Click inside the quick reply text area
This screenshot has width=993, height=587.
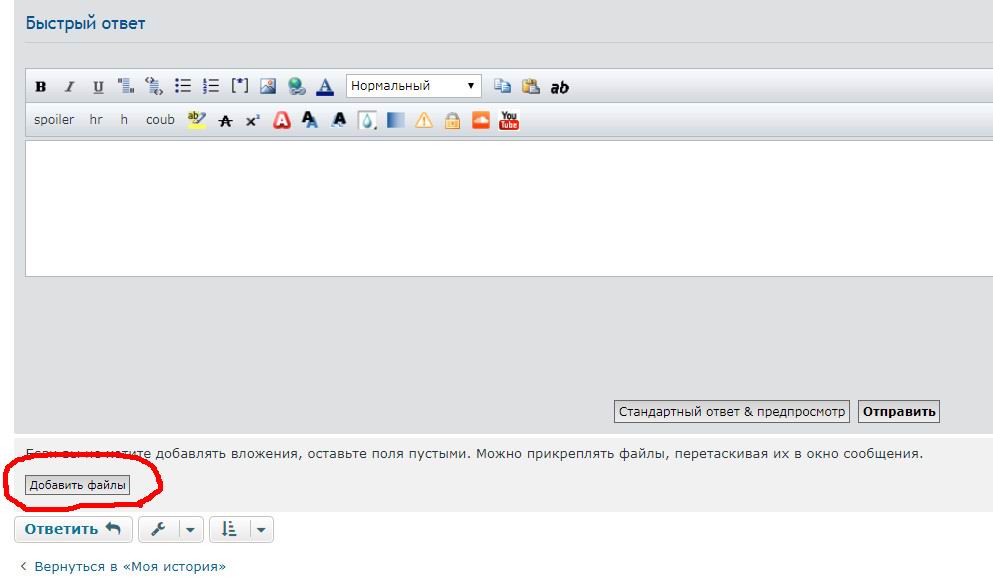tap(500, 208)
